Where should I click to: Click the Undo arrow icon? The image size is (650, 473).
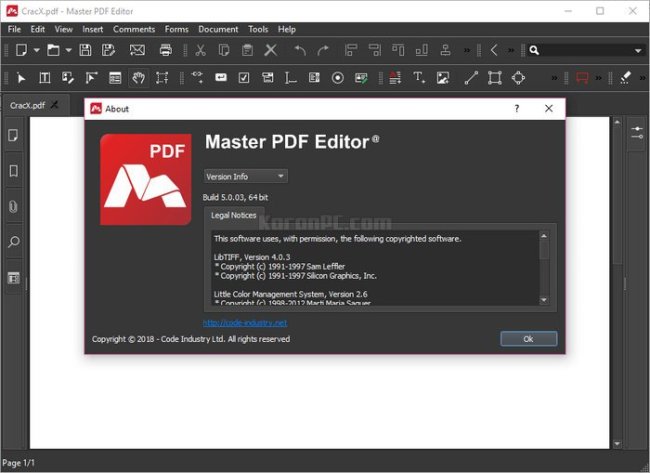point(300,50)
